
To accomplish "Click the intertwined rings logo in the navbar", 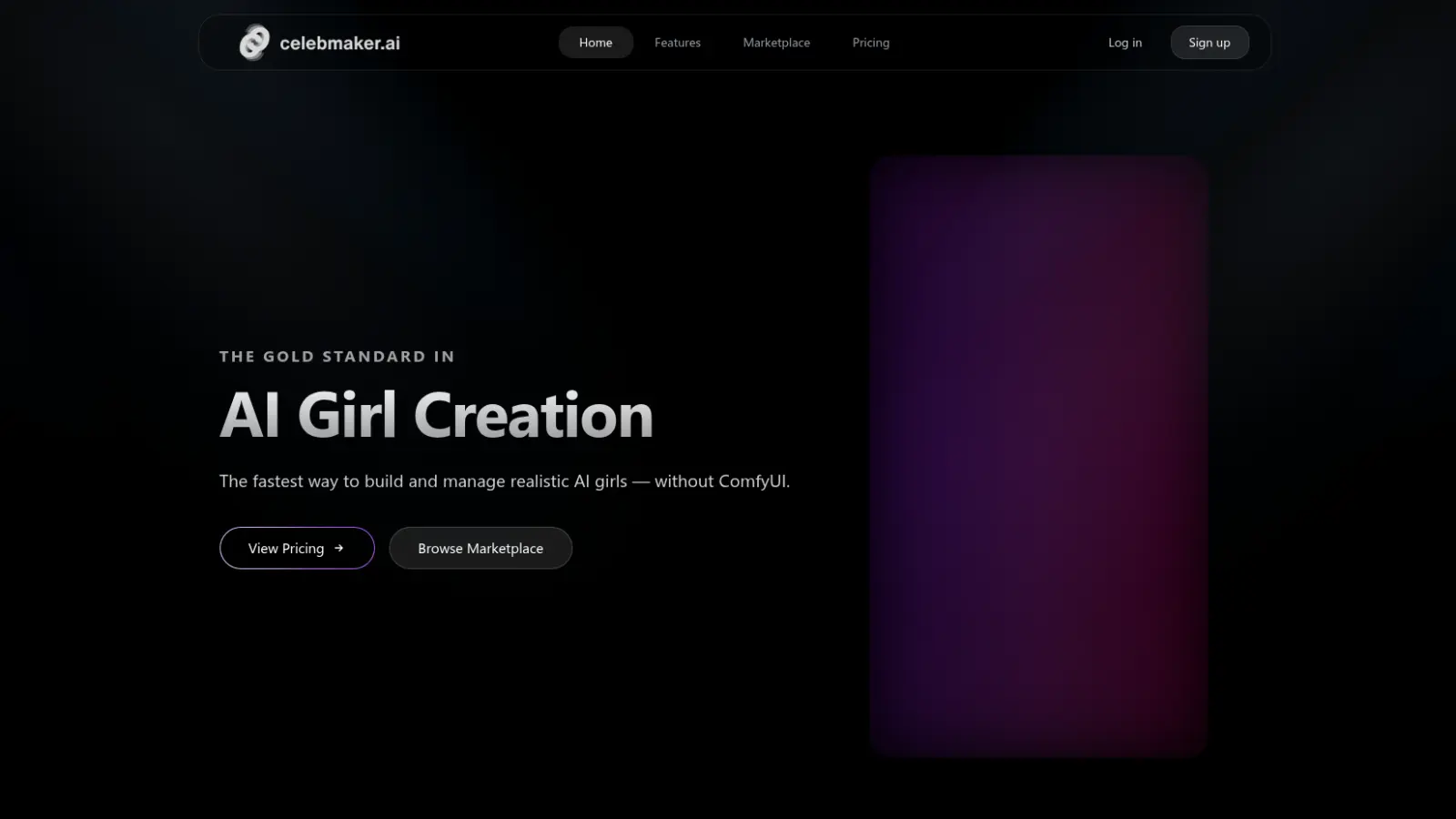I will pyautogui.click(x=253, y=42).
